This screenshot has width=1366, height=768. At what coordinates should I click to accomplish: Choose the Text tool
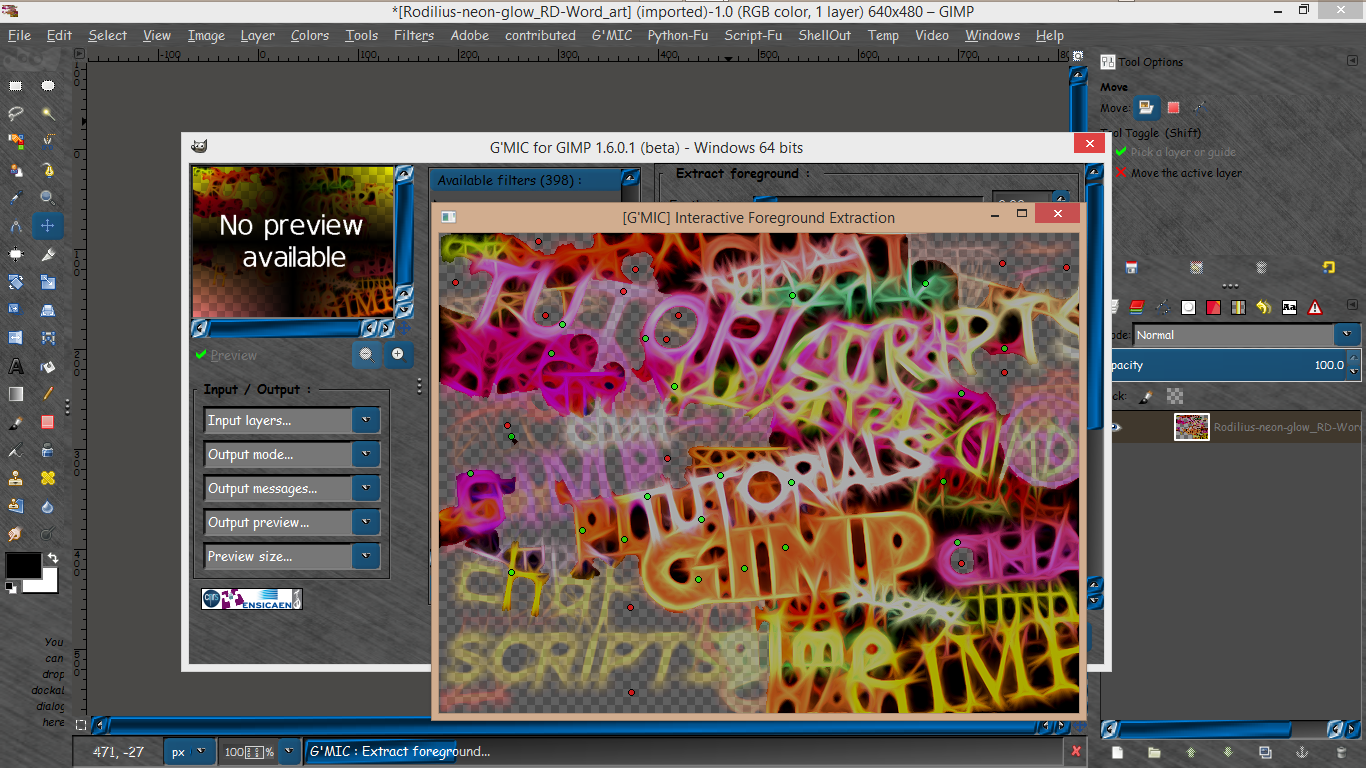pos(16,366)
